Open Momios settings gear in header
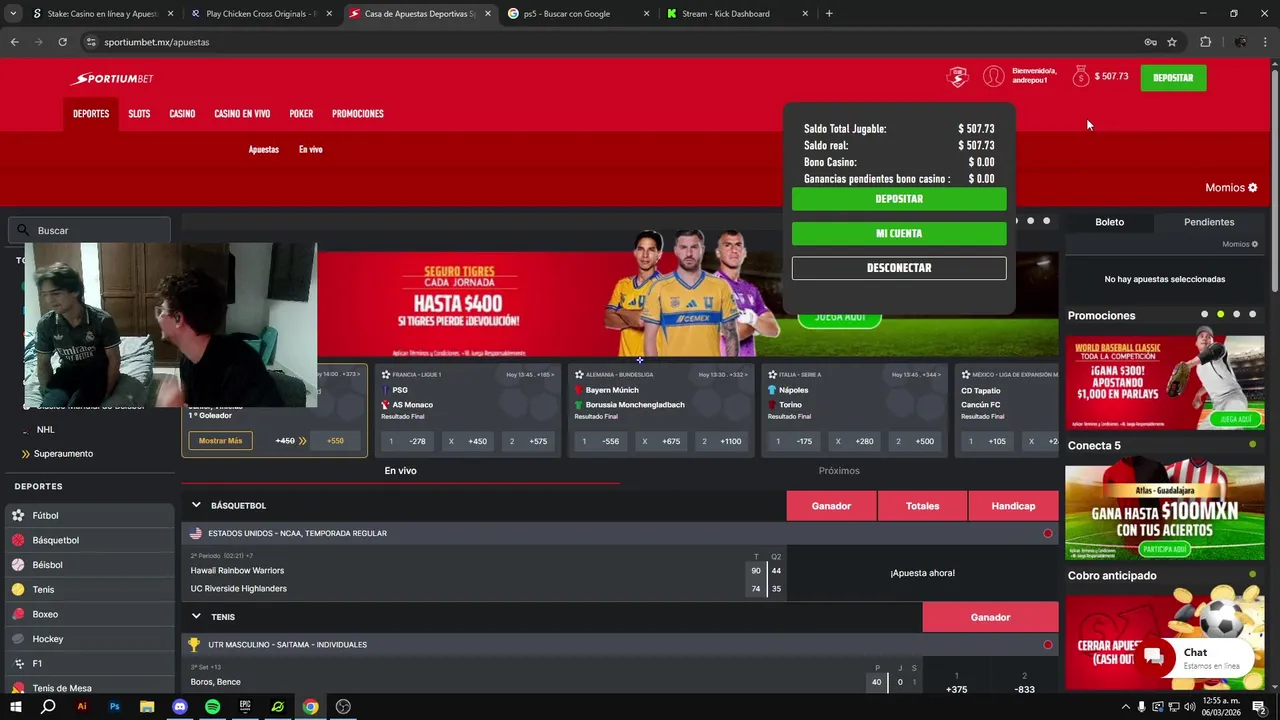This screenshot has width=1280, height=720. pyautogui.click(x=1253, y=187)
